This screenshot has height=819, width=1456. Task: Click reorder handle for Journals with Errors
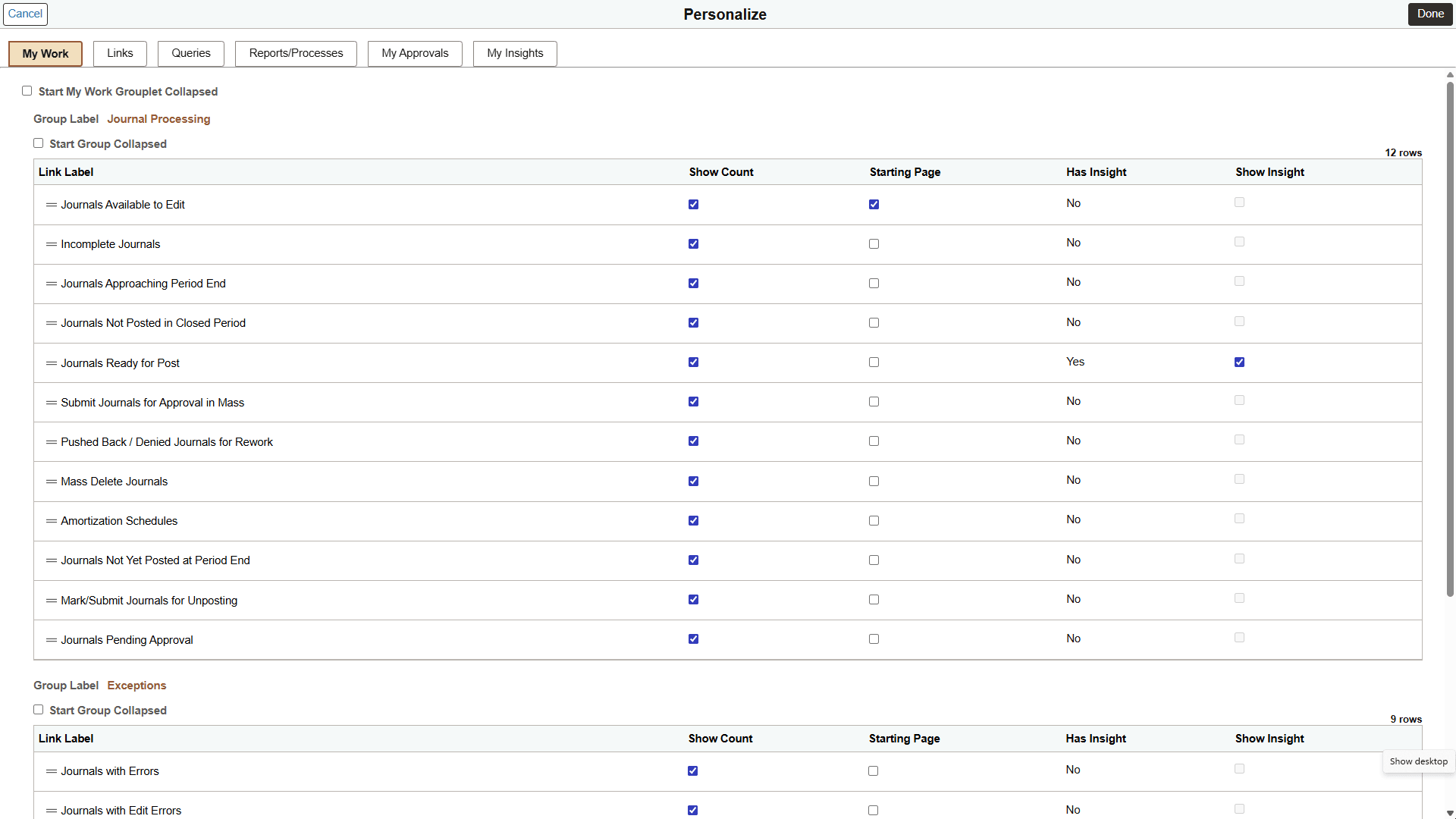pos(51,771)
